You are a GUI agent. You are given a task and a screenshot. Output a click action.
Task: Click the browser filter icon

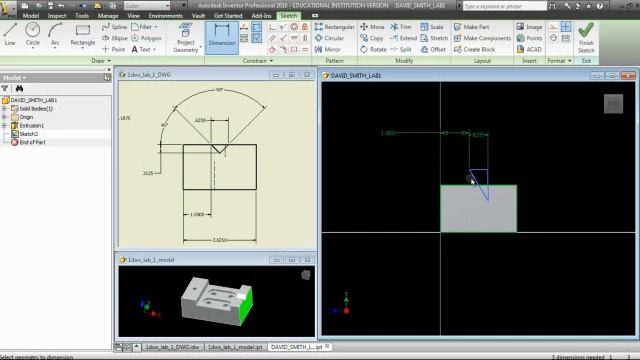click(x=5, y=89)
